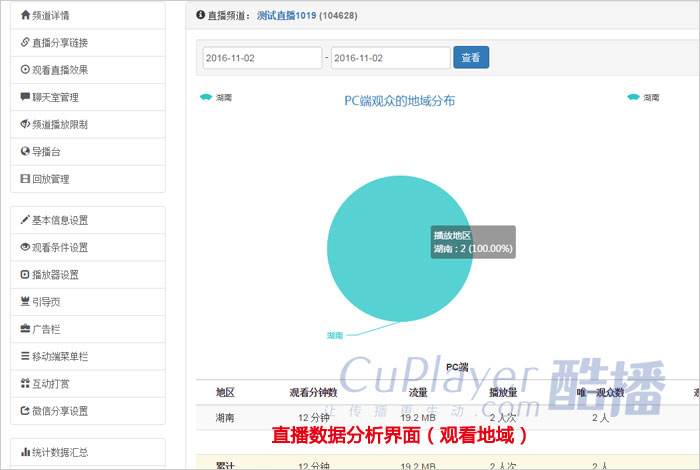
Task: Open 播放器设置 menu item
Action: tap(88, 275)
